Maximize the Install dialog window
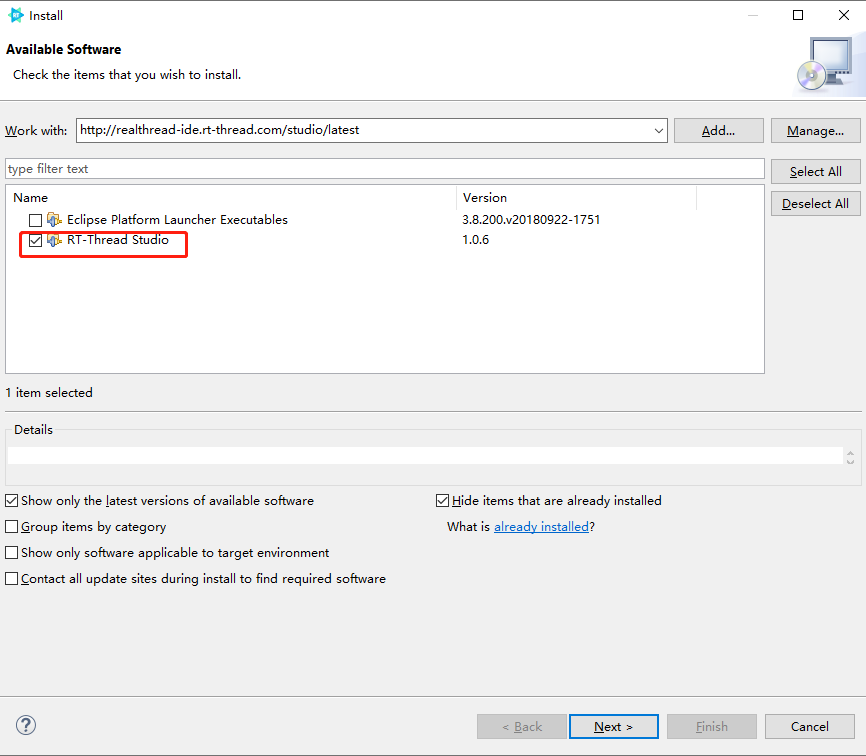Image resolution: width=866 pixels, height=756 pixels. click(x=798, y=15)
